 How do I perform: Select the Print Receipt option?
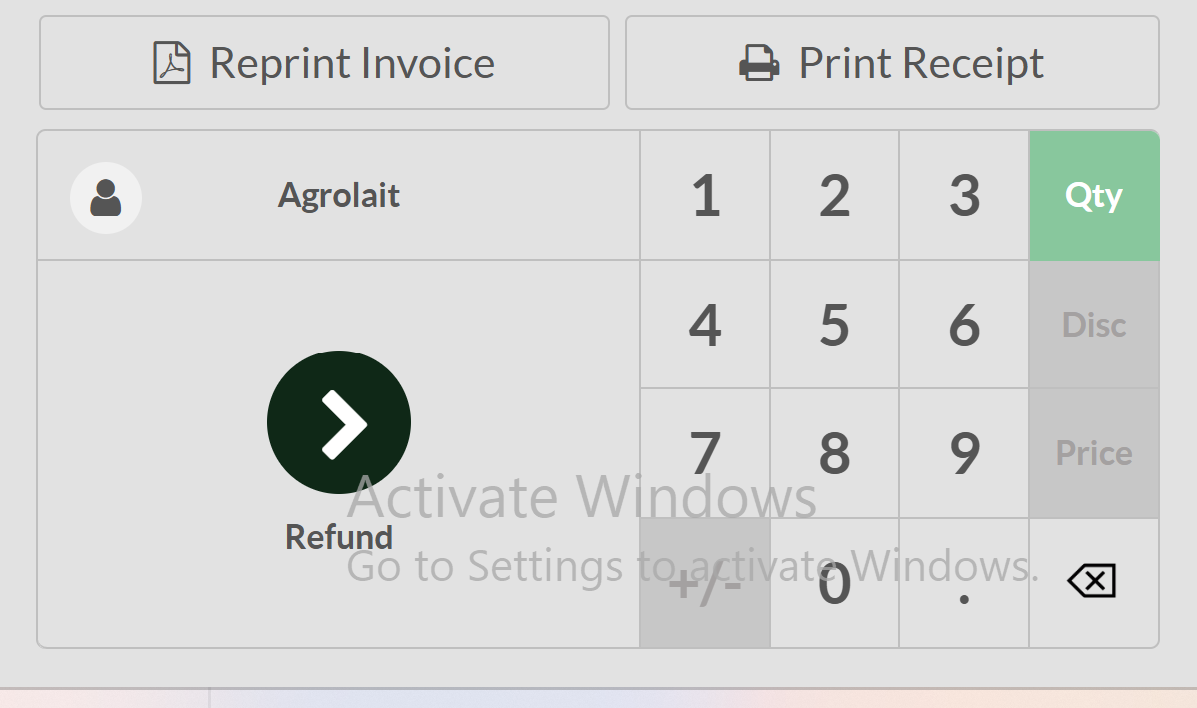coord(892,62)
